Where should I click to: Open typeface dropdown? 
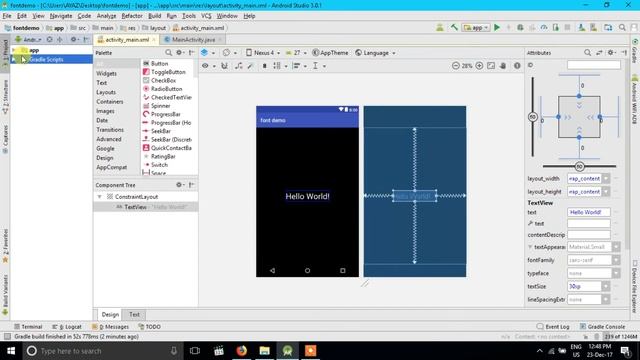click(x=616, y=273)
